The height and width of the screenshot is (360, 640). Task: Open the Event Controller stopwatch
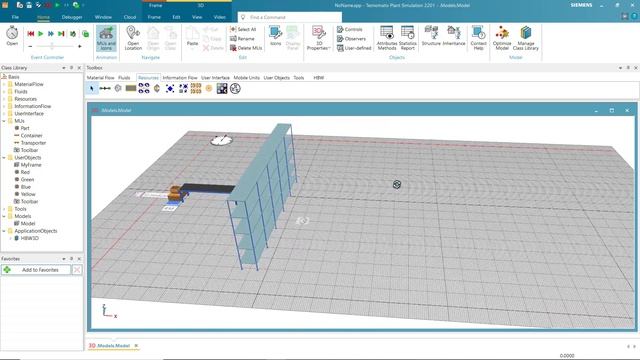(12, 35)
